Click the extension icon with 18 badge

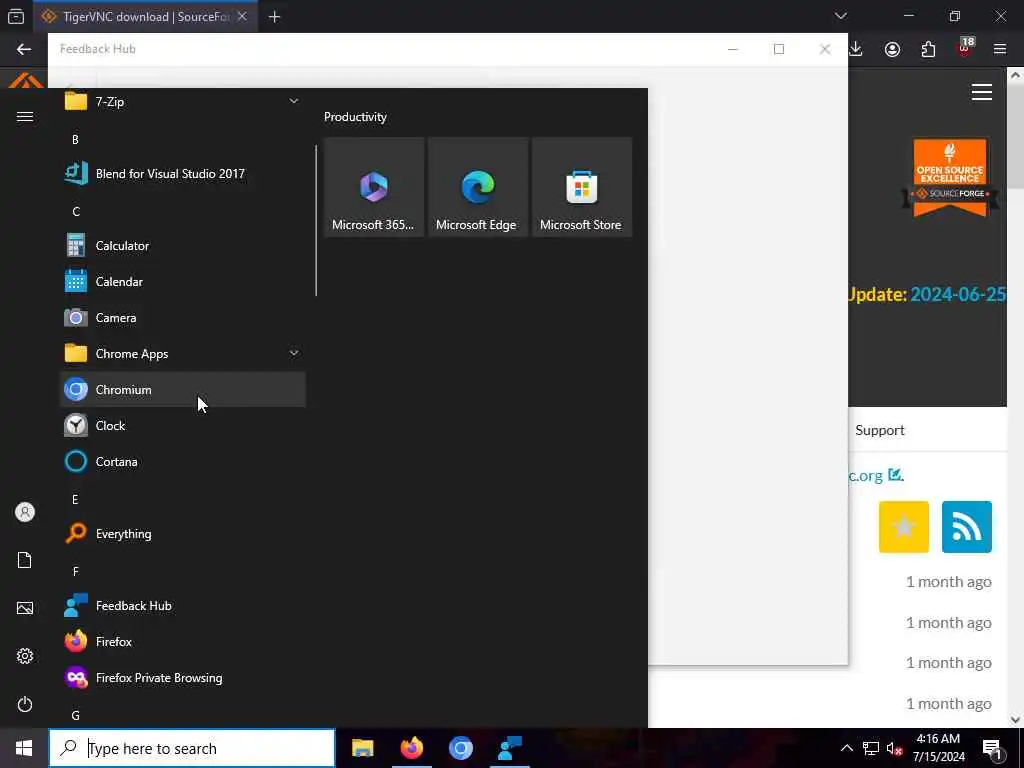tap(965, 48)
